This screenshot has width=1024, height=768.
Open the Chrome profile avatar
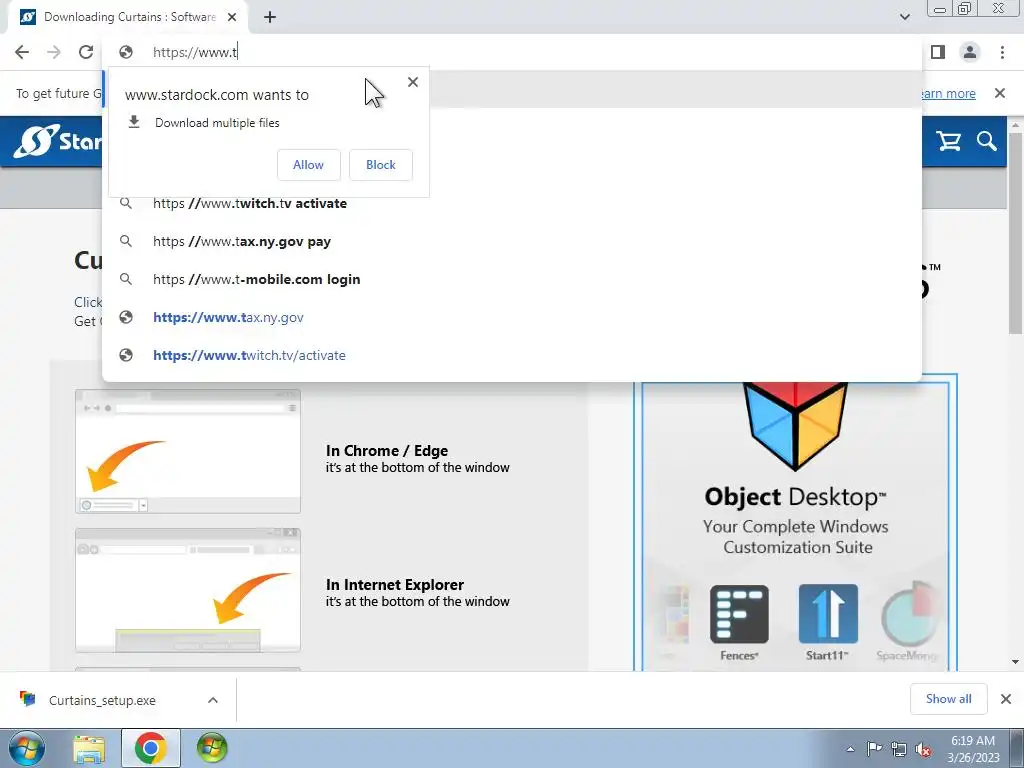coord(970,52)
